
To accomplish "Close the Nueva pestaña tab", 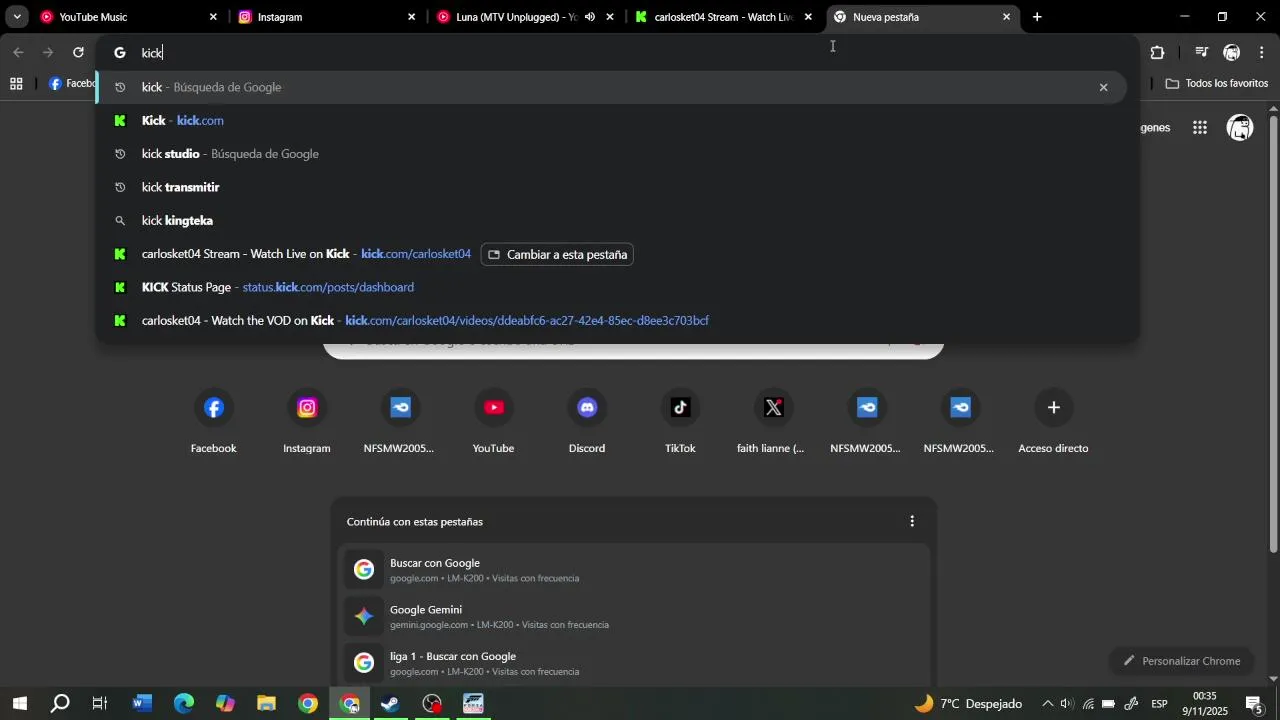I will (1006, 17).
